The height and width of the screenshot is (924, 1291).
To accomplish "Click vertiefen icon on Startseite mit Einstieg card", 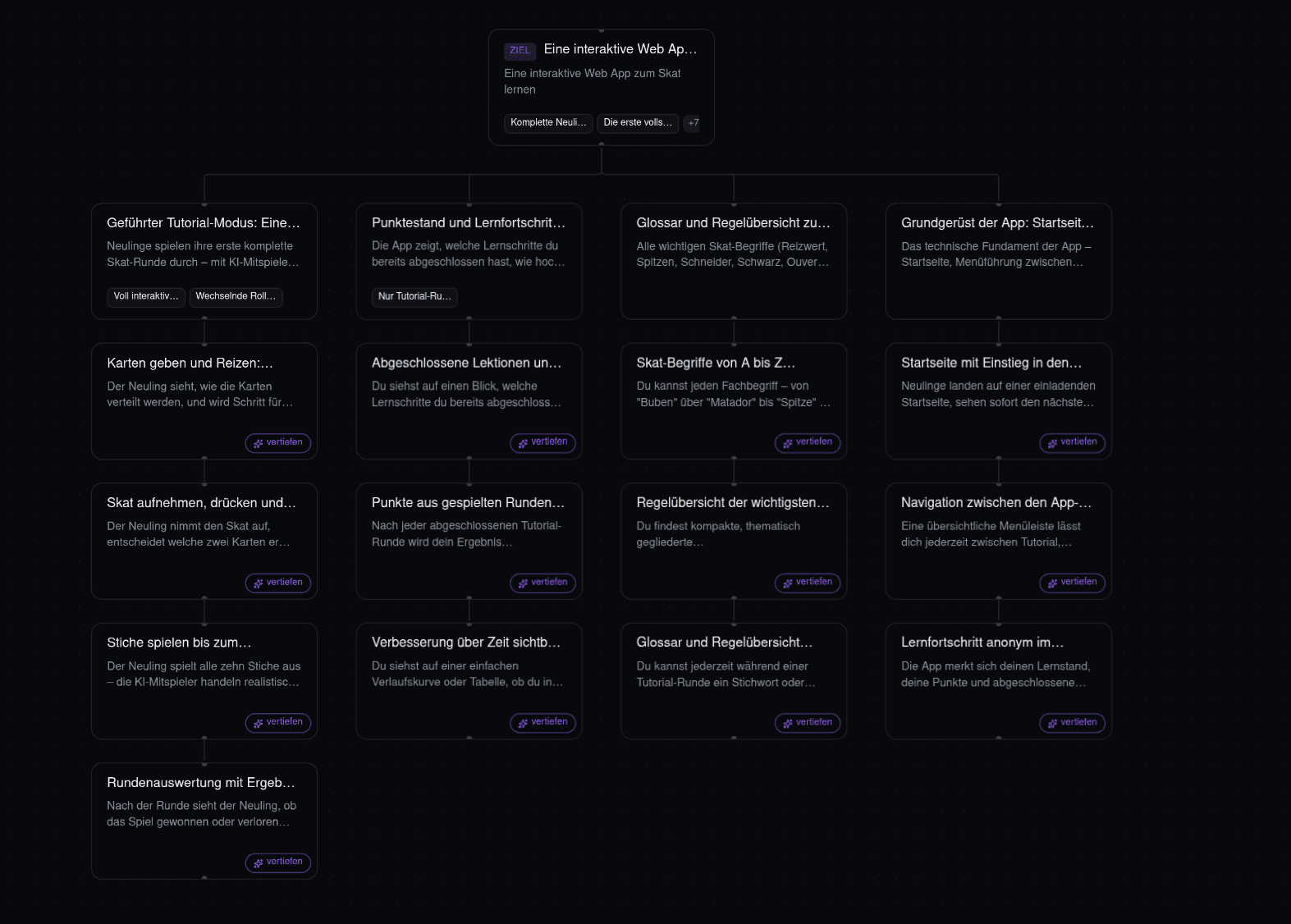I will (1052, 443).
